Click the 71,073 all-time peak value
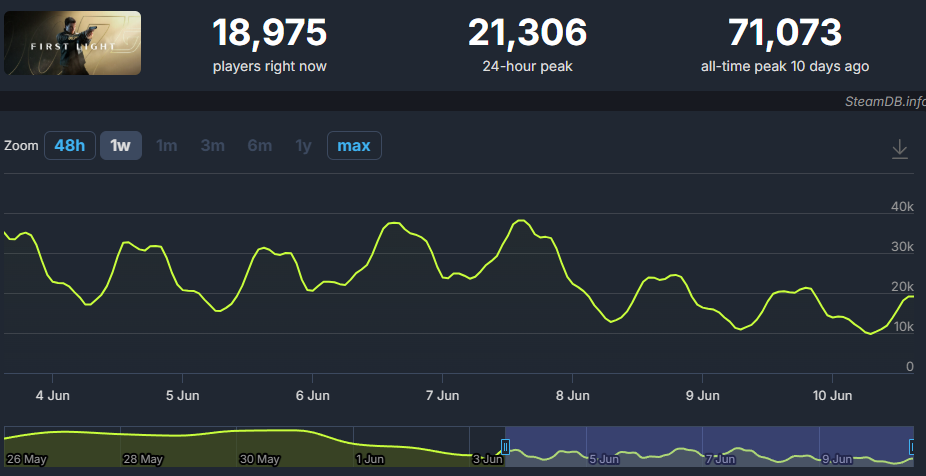Viewport: 926px width, 476px height. pos(785,32)
